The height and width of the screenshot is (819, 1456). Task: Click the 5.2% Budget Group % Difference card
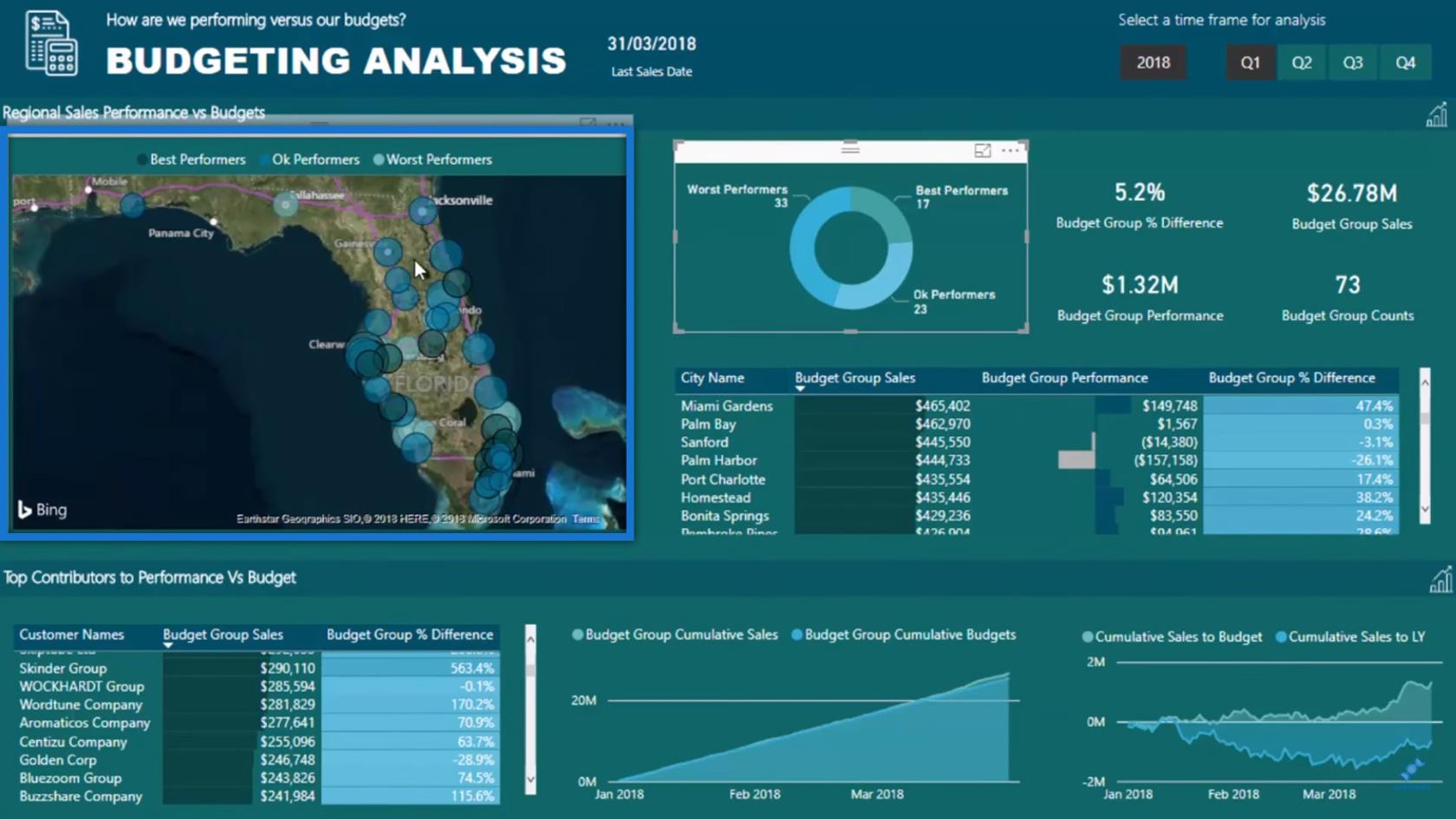pyautogui.click(x=1140, y=205)
